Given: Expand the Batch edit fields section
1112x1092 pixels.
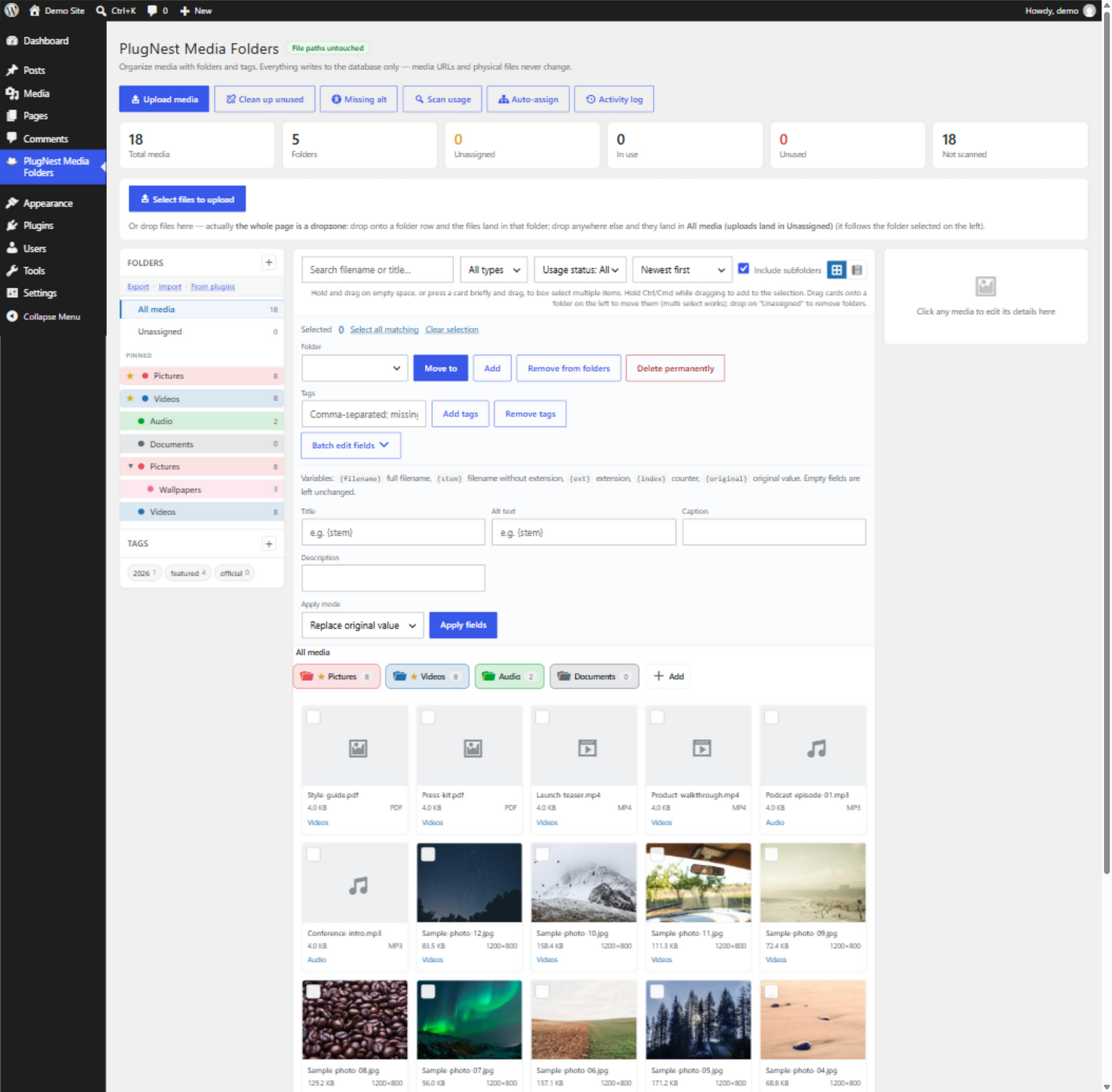Looking at the screenshot, I should [x=351, y=445].
